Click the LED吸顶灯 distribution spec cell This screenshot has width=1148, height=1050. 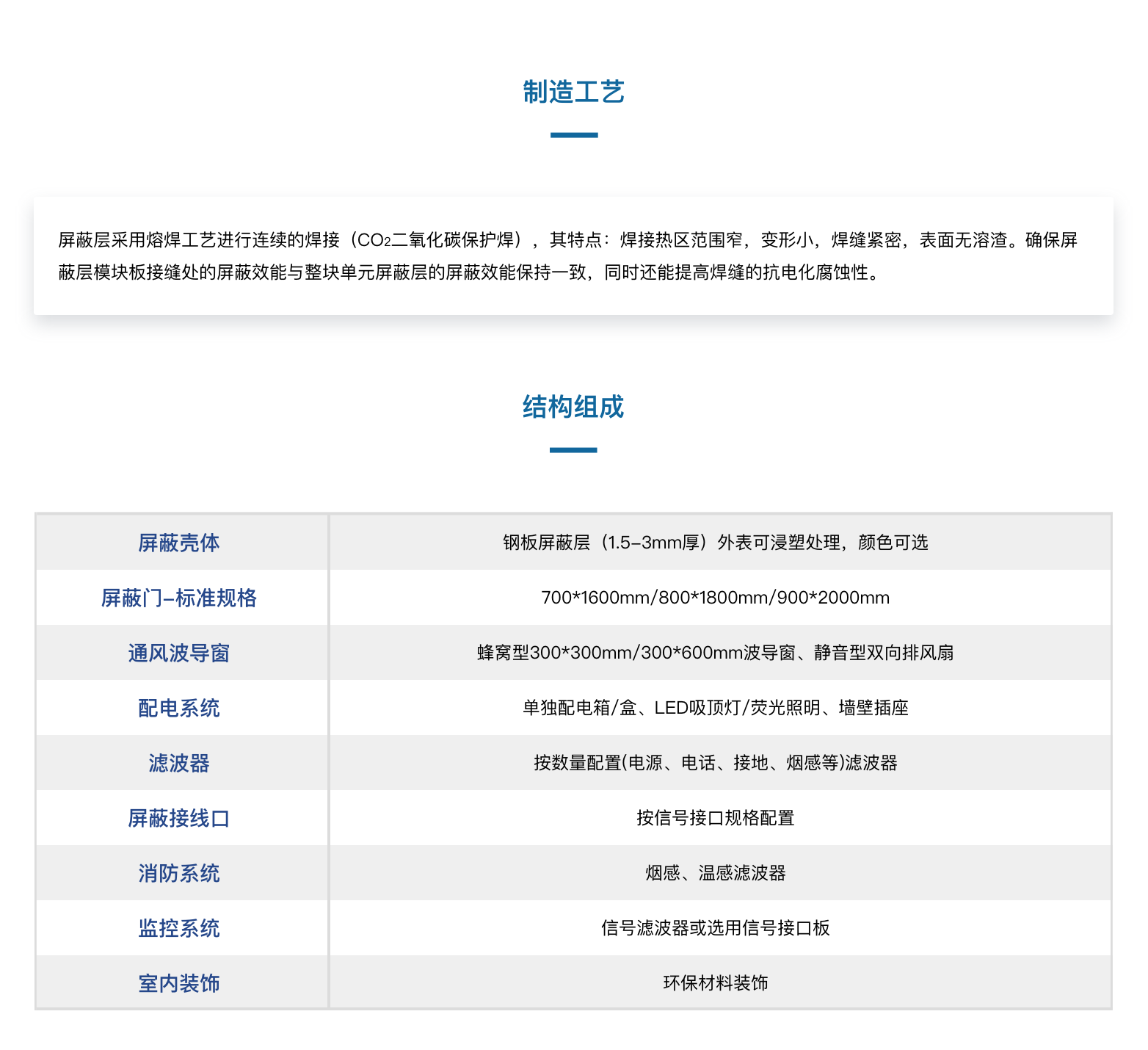click(715, 707)
